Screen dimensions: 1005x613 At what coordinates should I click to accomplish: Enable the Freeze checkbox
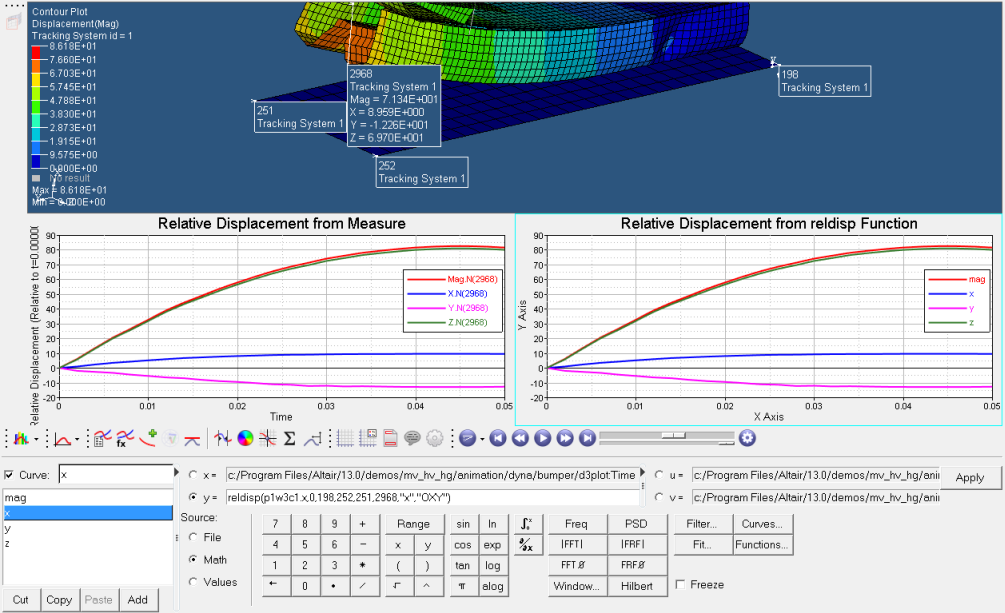coord(681,585)
